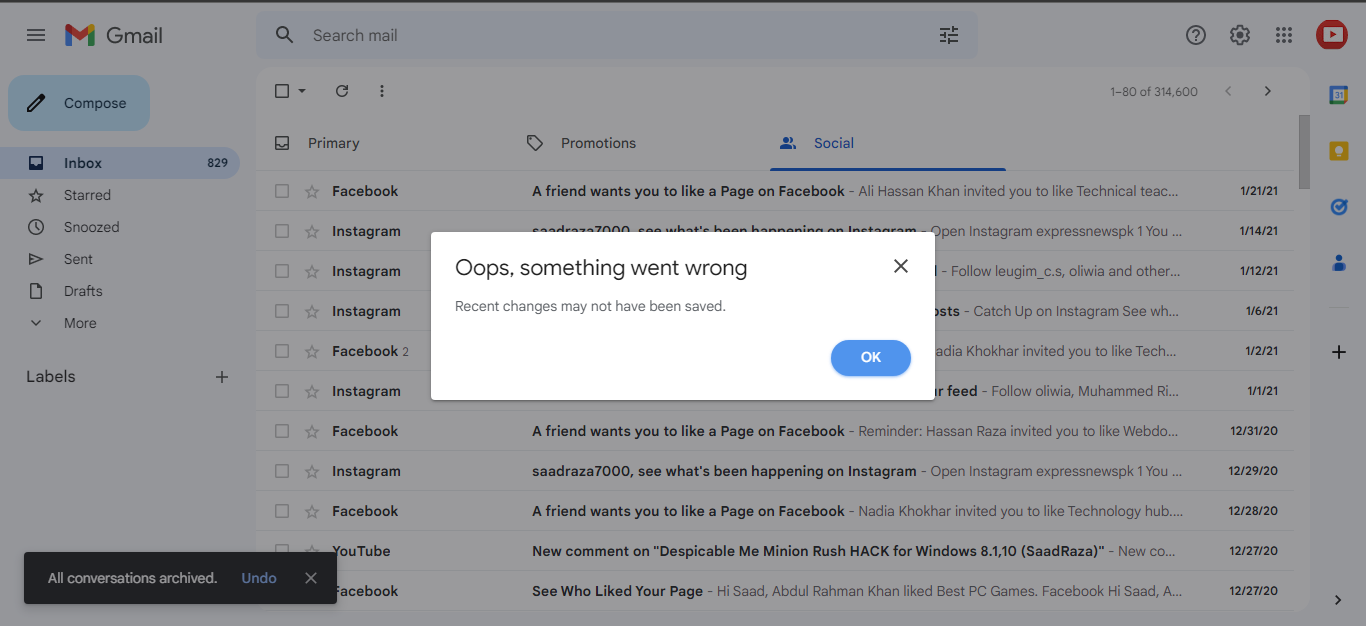Star the Facebook 12/31/20 email

[x=312, y=431]
